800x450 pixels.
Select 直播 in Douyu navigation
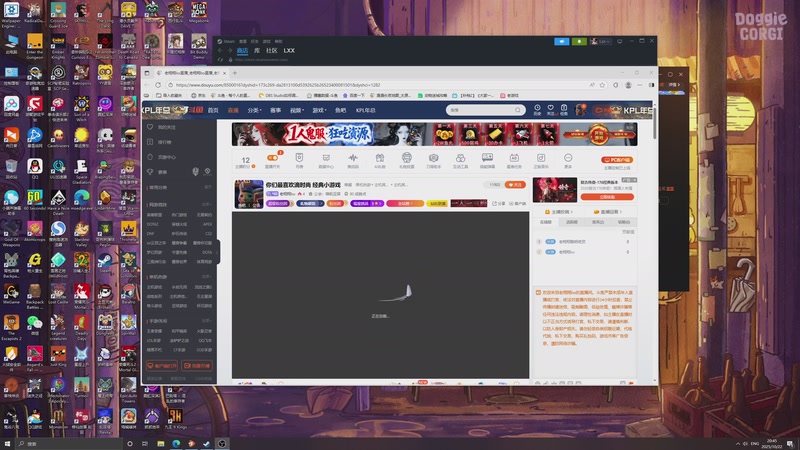pos(233,110)
